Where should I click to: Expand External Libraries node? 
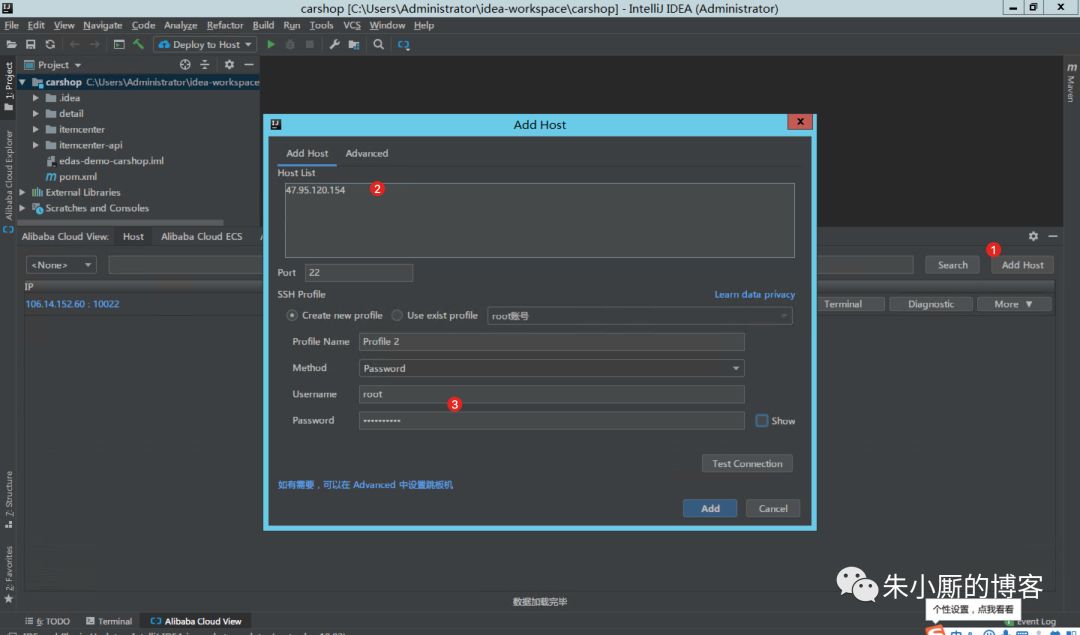pyautogui.click(x=22, y=192)
